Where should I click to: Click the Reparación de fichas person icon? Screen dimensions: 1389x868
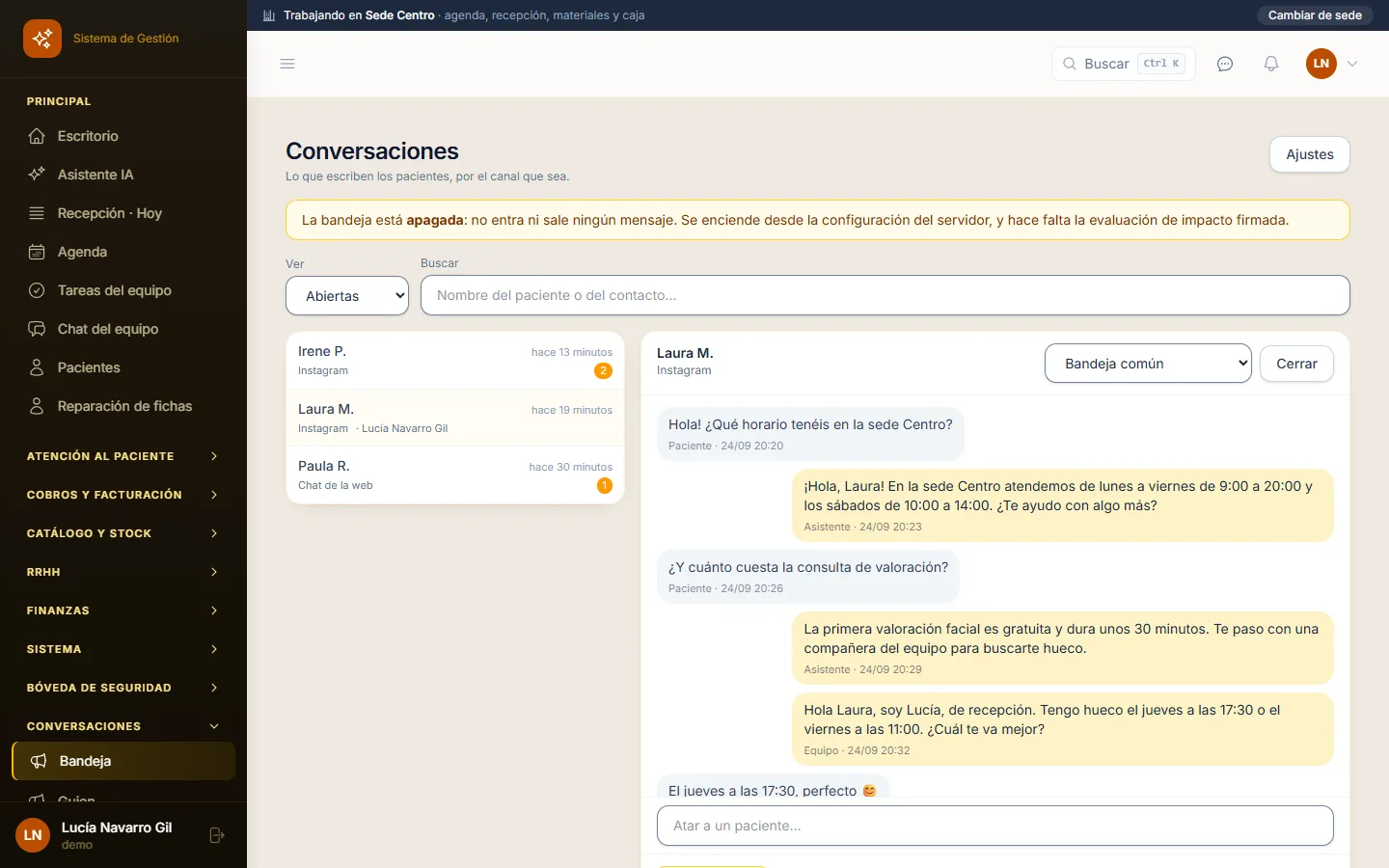pyautogui.click(x=37, y=406)
